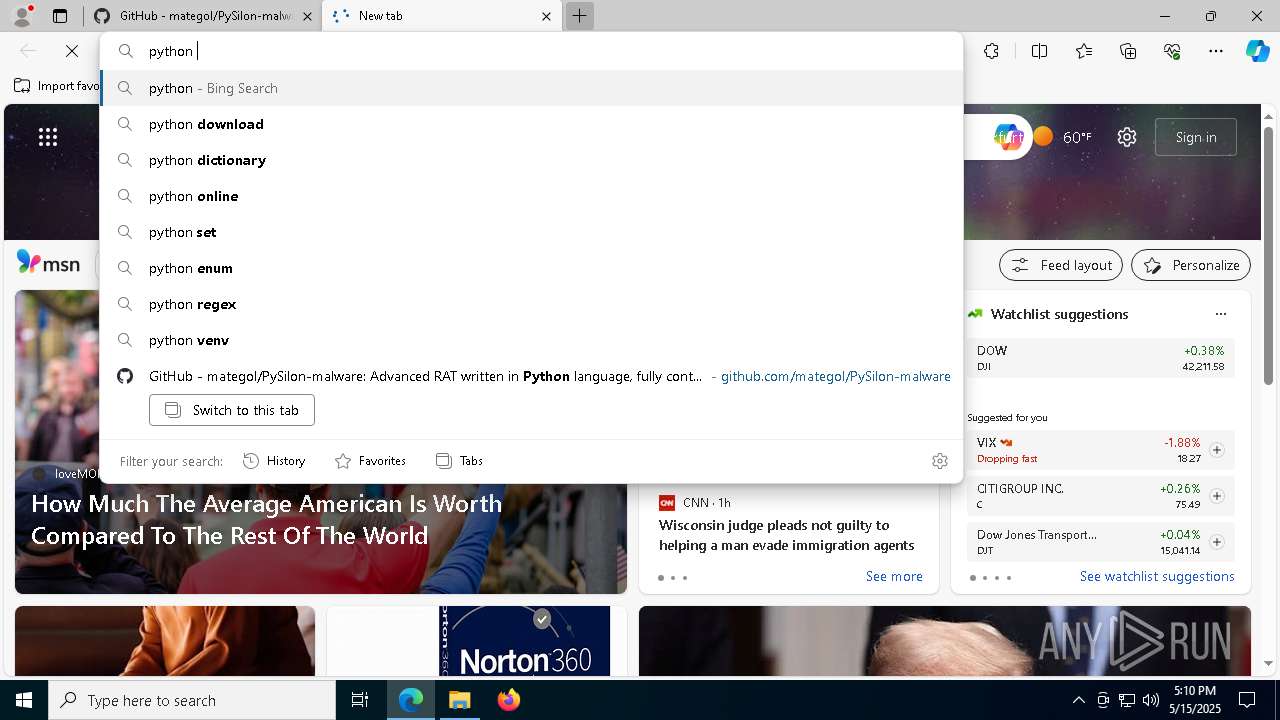The width and height of the screenshot is (1280, 720).
Task: Open the taskbar clock 5:10 PM
Action: click(x=1195, y=700)
